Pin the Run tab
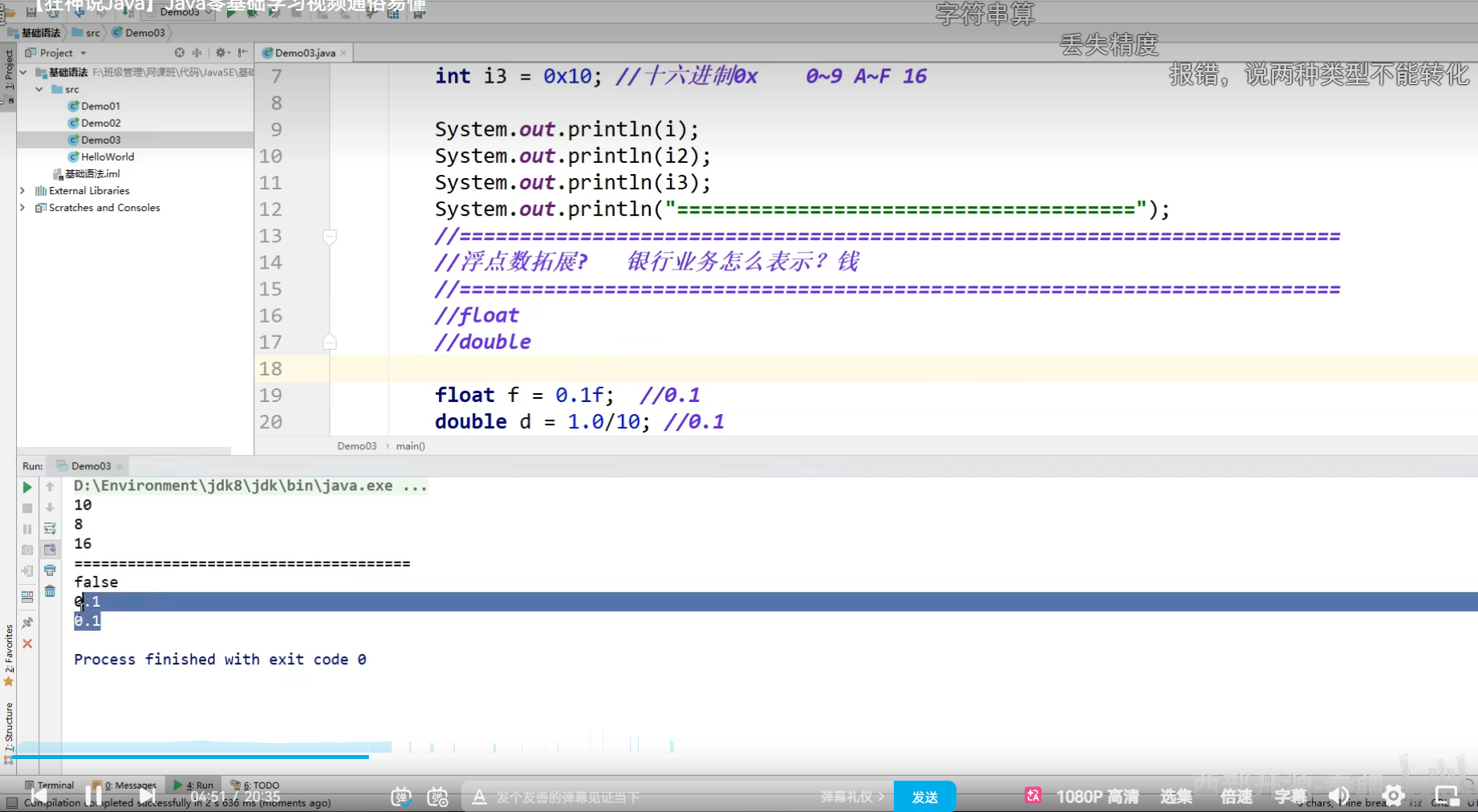 pyautogui.click(x=27, y=622)
